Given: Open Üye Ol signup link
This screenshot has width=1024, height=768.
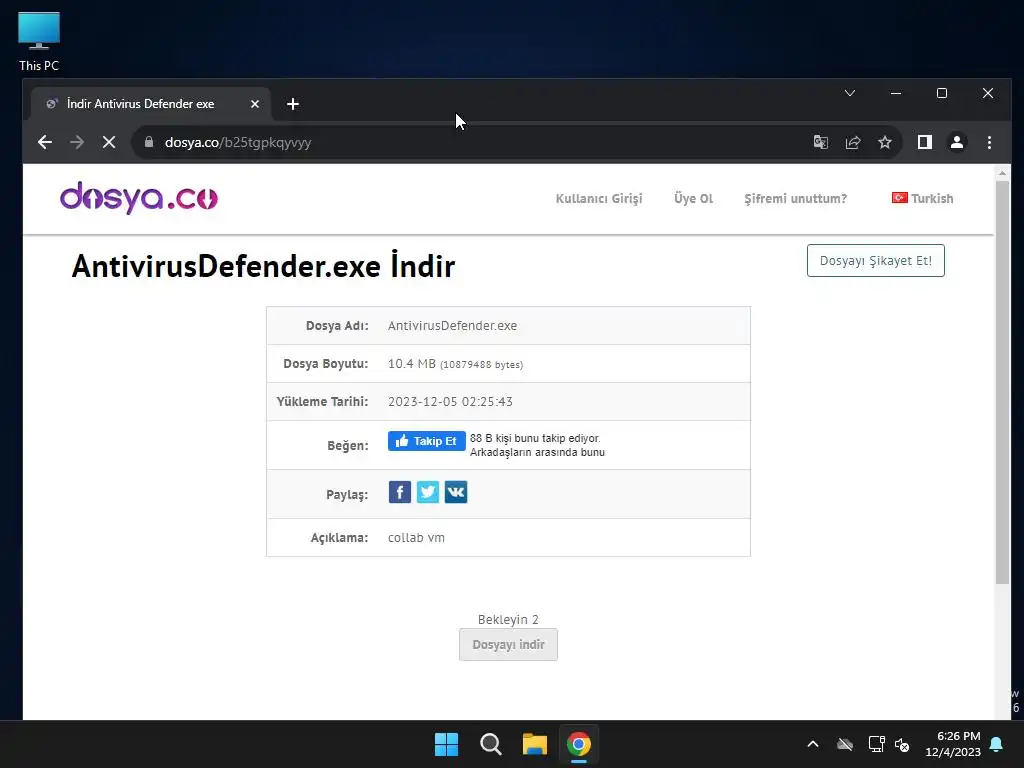Looking at the screenshot, I should click(x=694, y=199).
